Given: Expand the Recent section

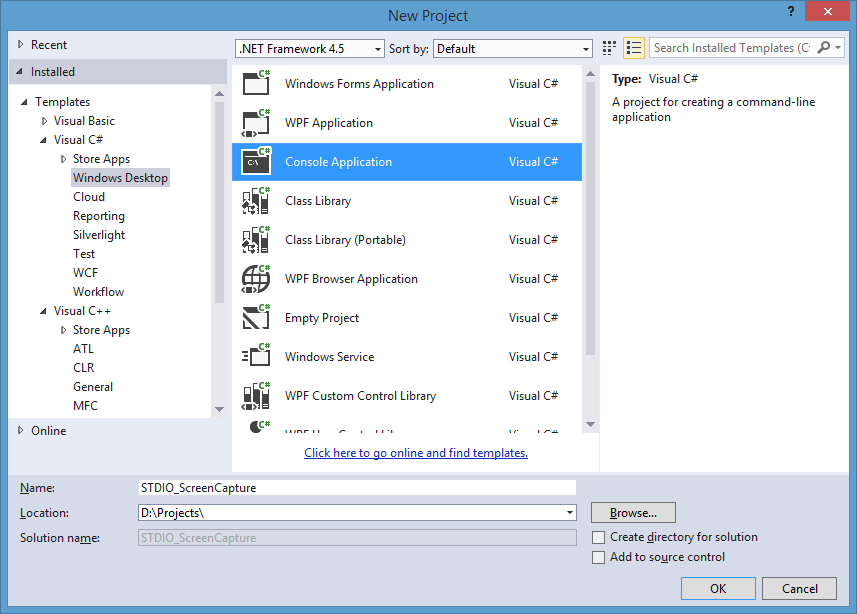Looking at the screenshot, I should pyautogui.click(x=20, y=44).
